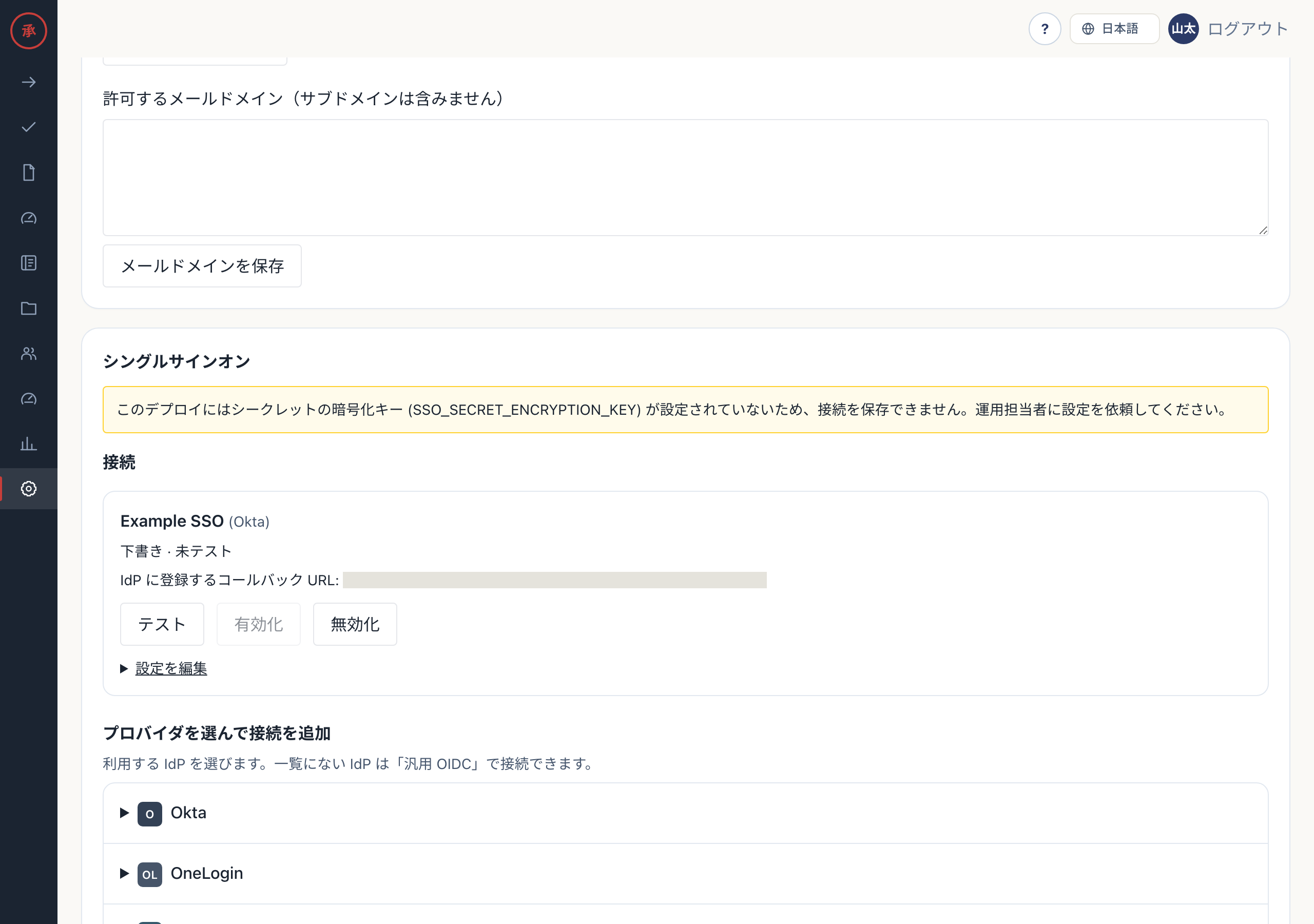Open the folder sidebar icon
Image resolution: width=1314 pixels, height=924 pixels.
point(29,309)
